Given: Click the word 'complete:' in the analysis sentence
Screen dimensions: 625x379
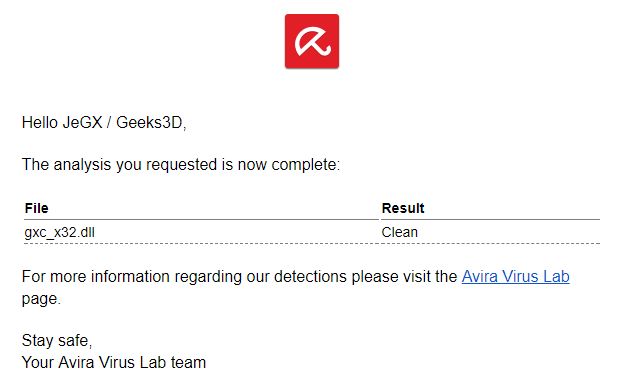Looking at the screenshot, I should (306, 165).
